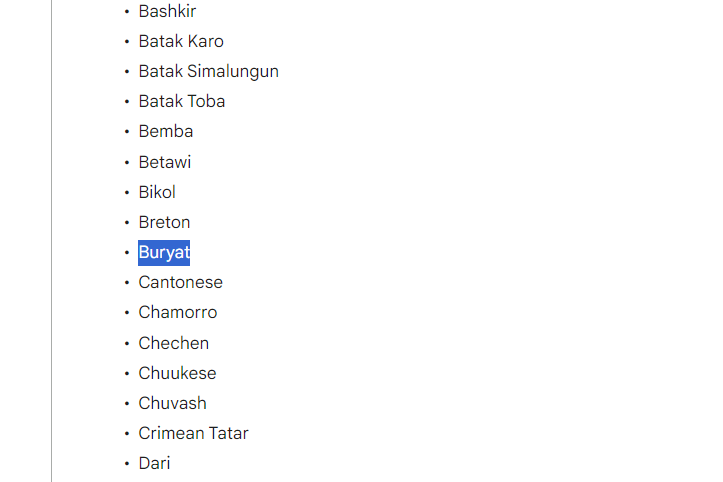Screen dimensions: 723x482
Task: Click the bullet next to Dari
Action: [127, 463]
